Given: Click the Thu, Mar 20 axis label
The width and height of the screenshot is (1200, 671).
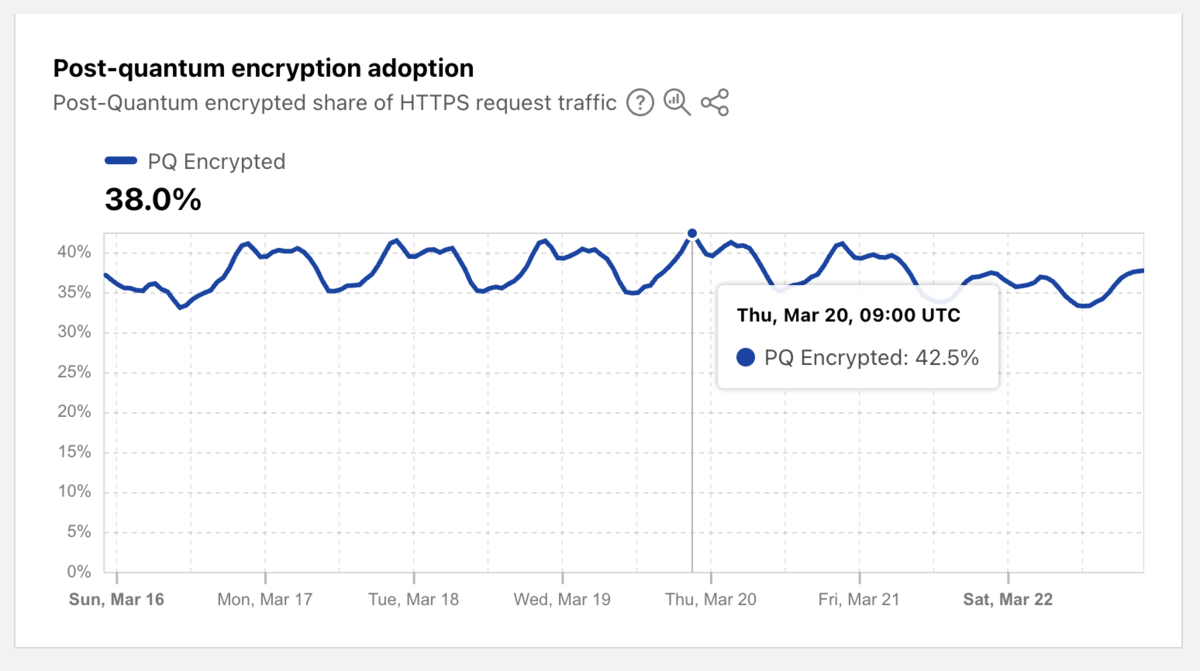Looking at the screenshot, I should point(710,600).
